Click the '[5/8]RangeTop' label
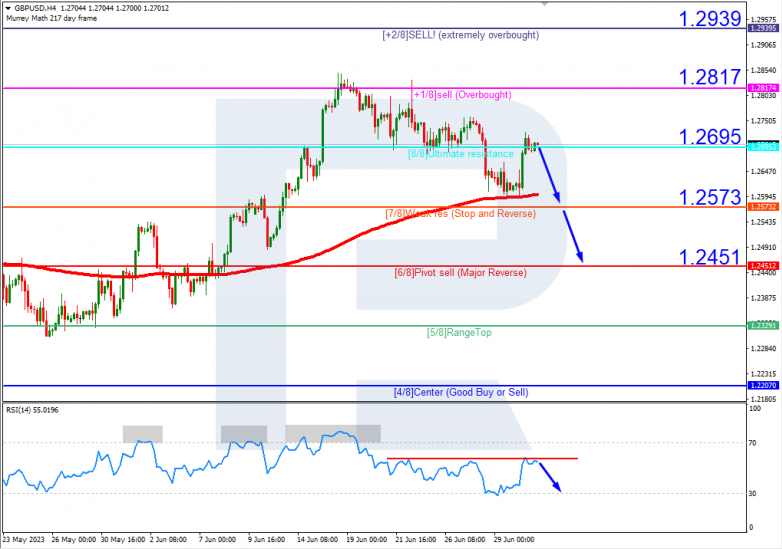This screenshot has height=549, width=782. 459,333
